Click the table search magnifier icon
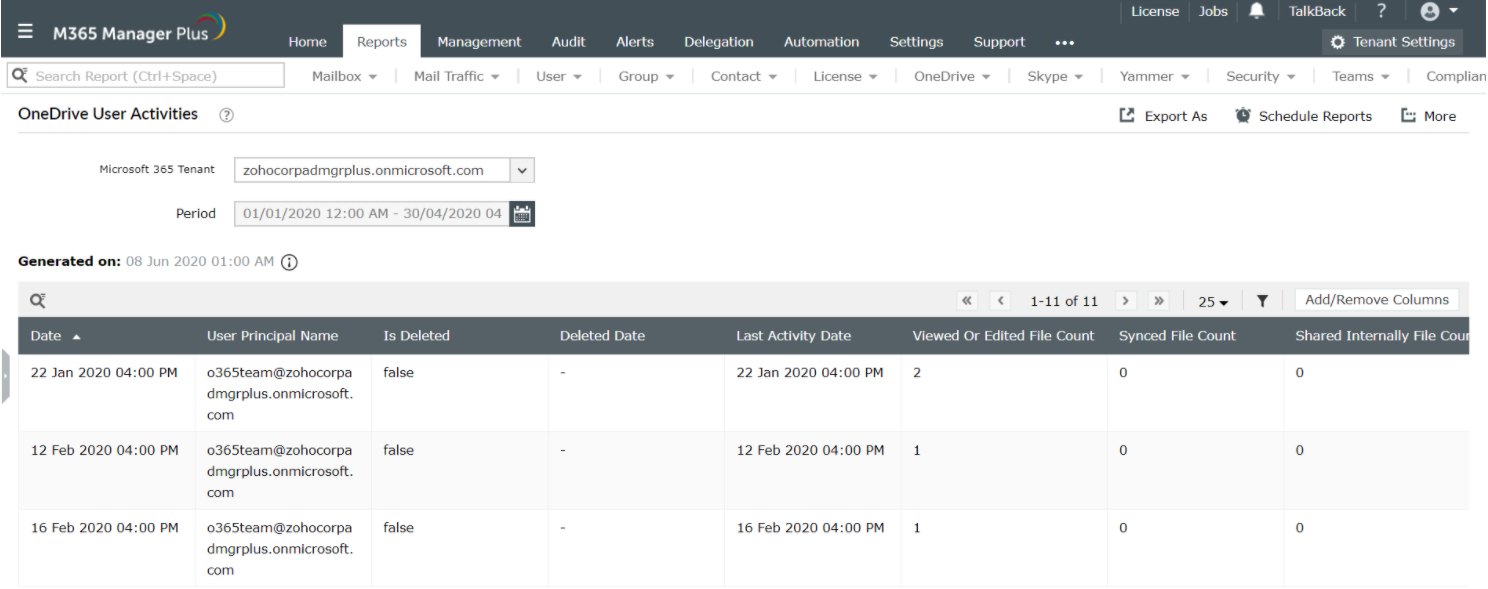The height and width of the screenshot is (589, 1488). [37, 300]
